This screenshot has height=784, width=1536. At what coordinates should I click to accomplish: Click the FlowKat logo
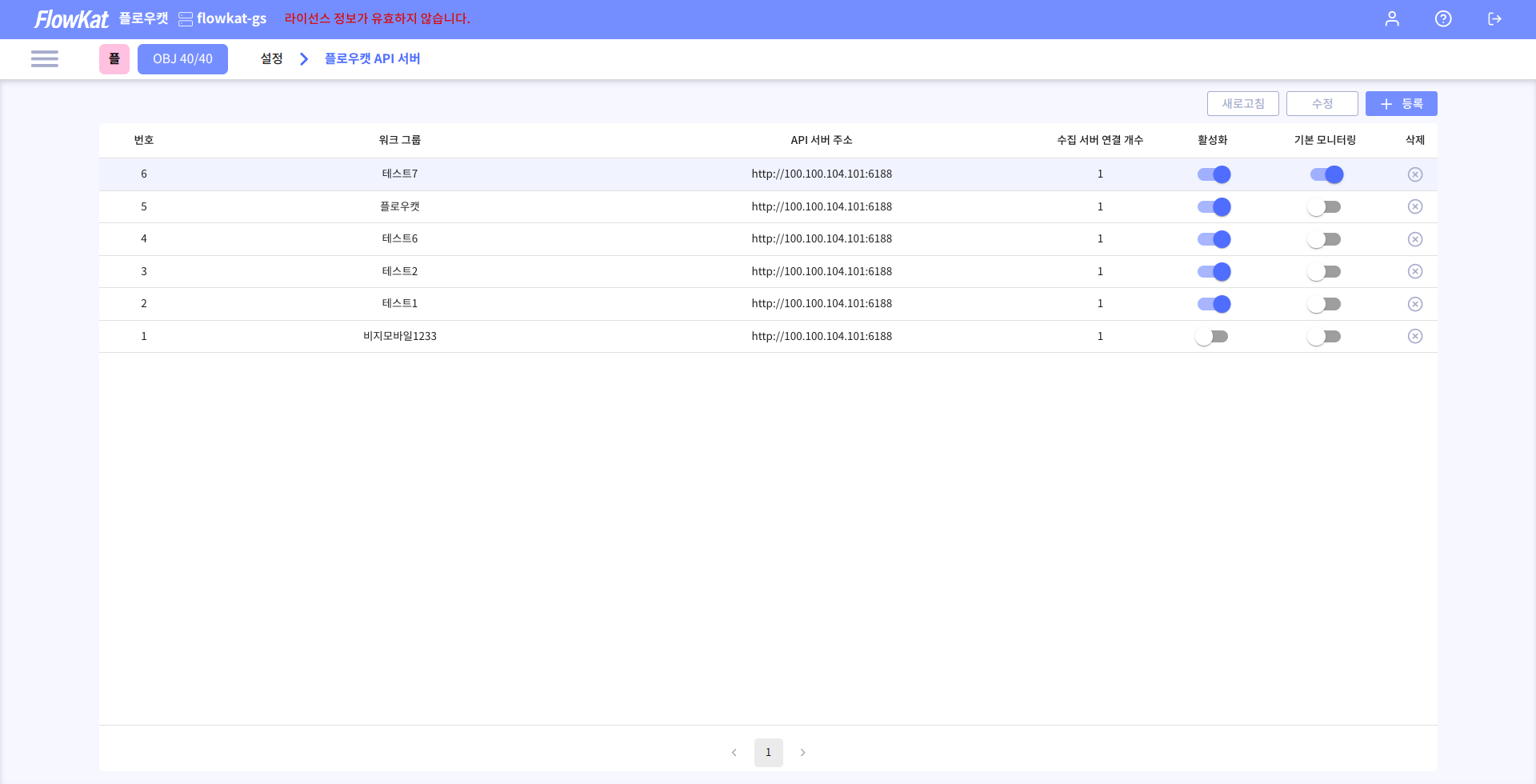pyautogui.click(x=71, y=19)
